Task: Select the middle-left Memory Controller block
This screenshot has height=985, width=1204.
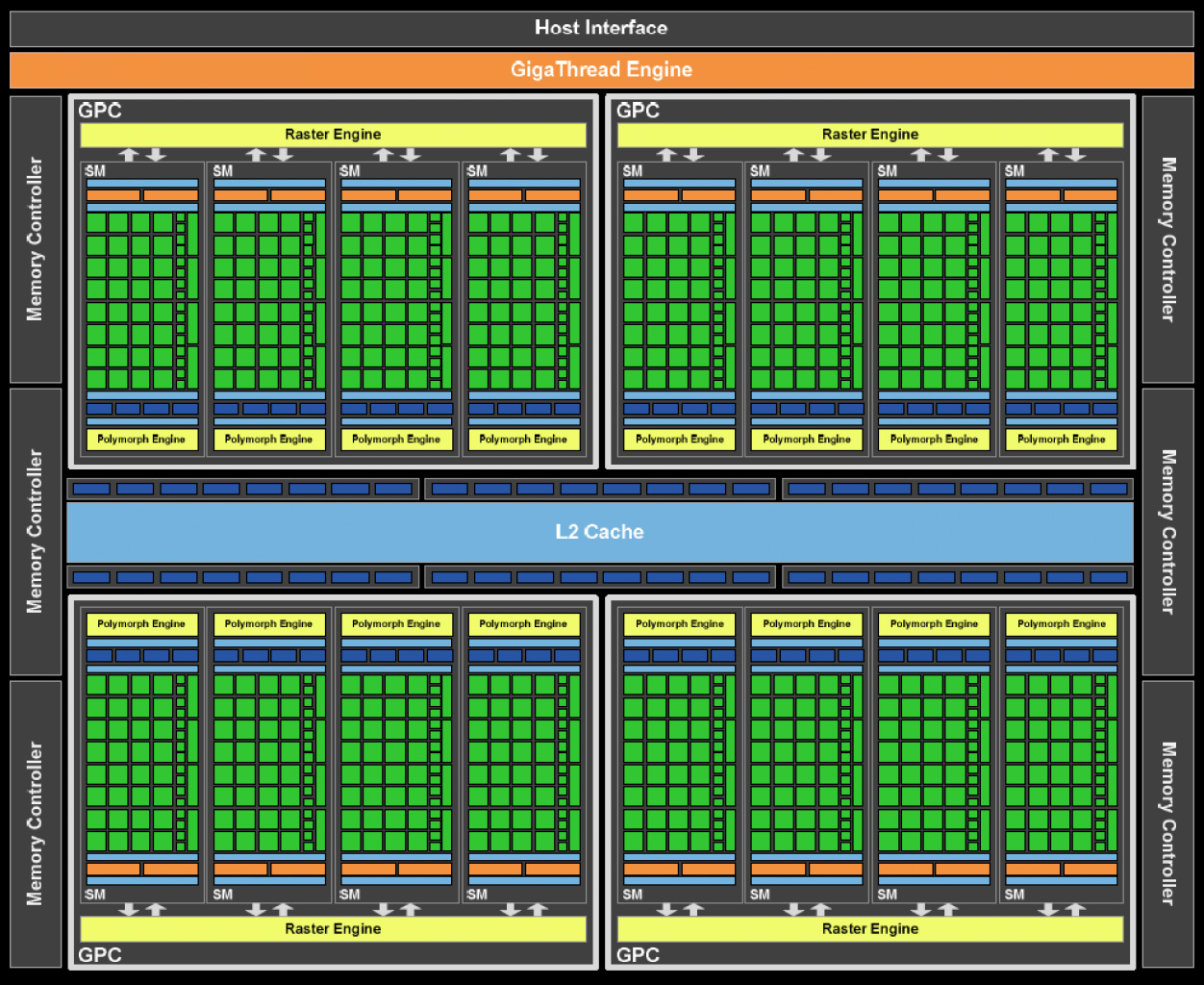Action: (36, 532)
